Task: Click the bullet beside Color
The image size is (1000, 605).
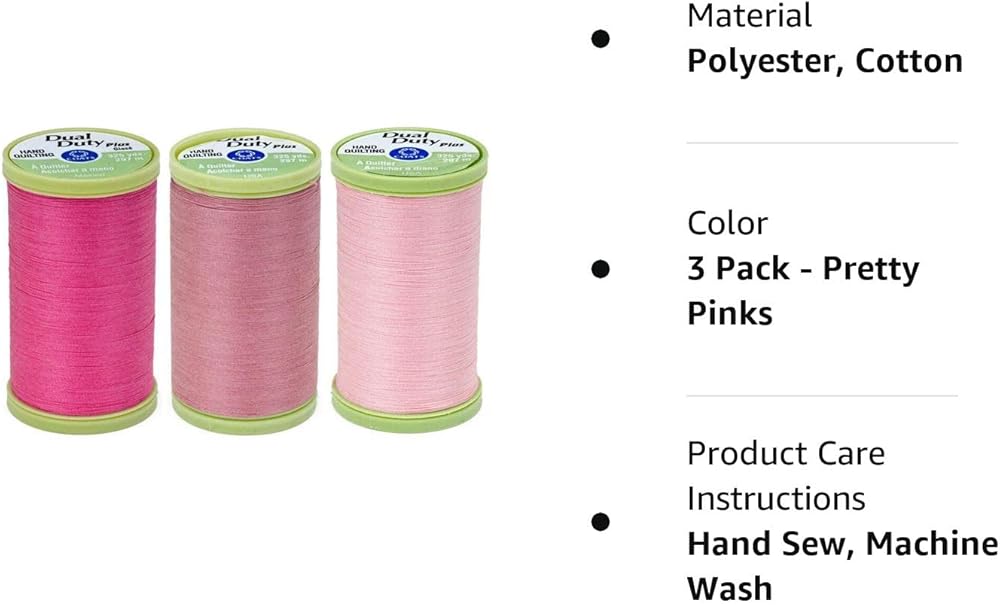Action: [599, 269]
